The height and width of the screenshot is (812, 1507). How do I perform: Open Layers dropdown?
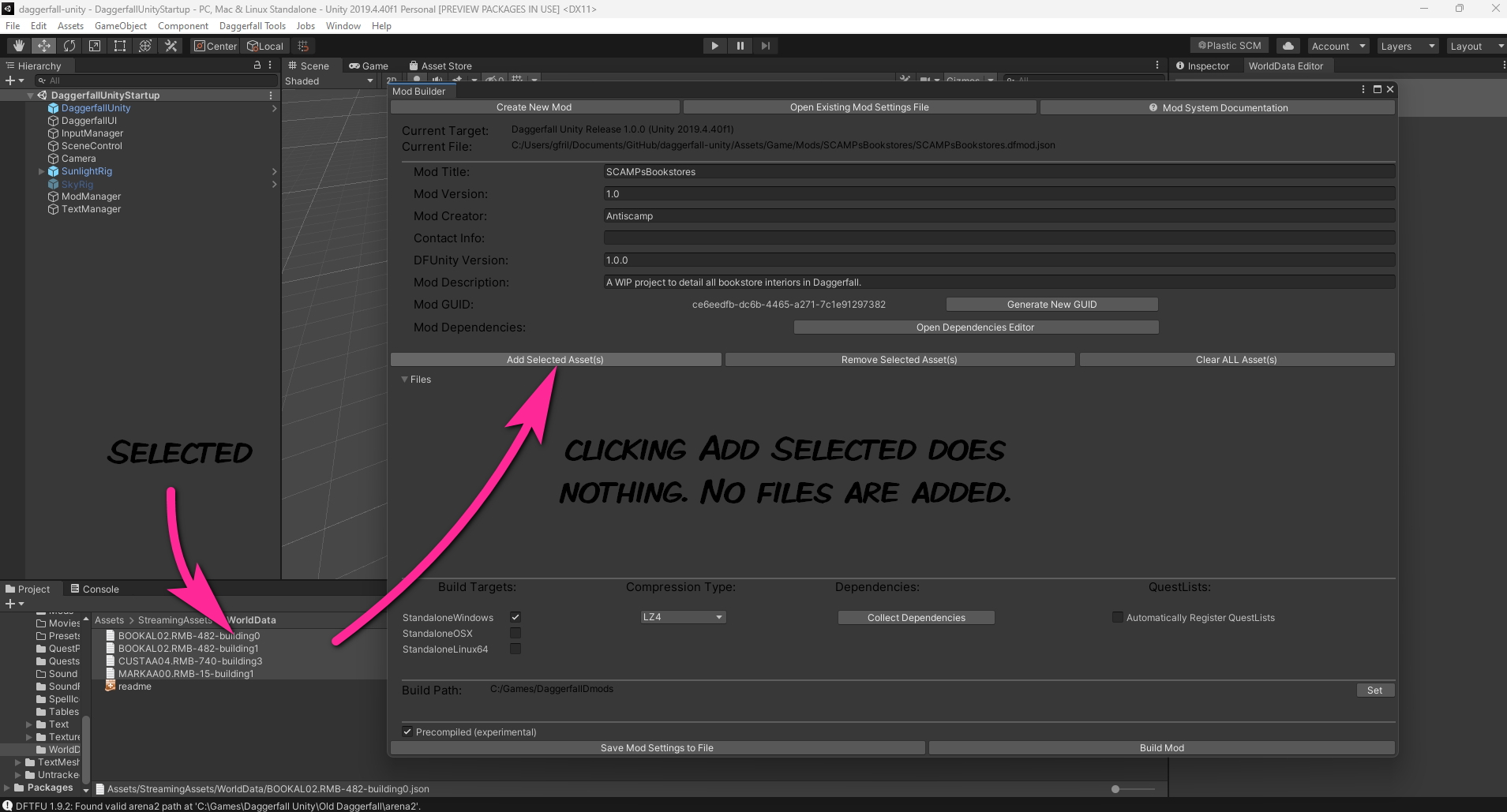(x=1407, y=46)
